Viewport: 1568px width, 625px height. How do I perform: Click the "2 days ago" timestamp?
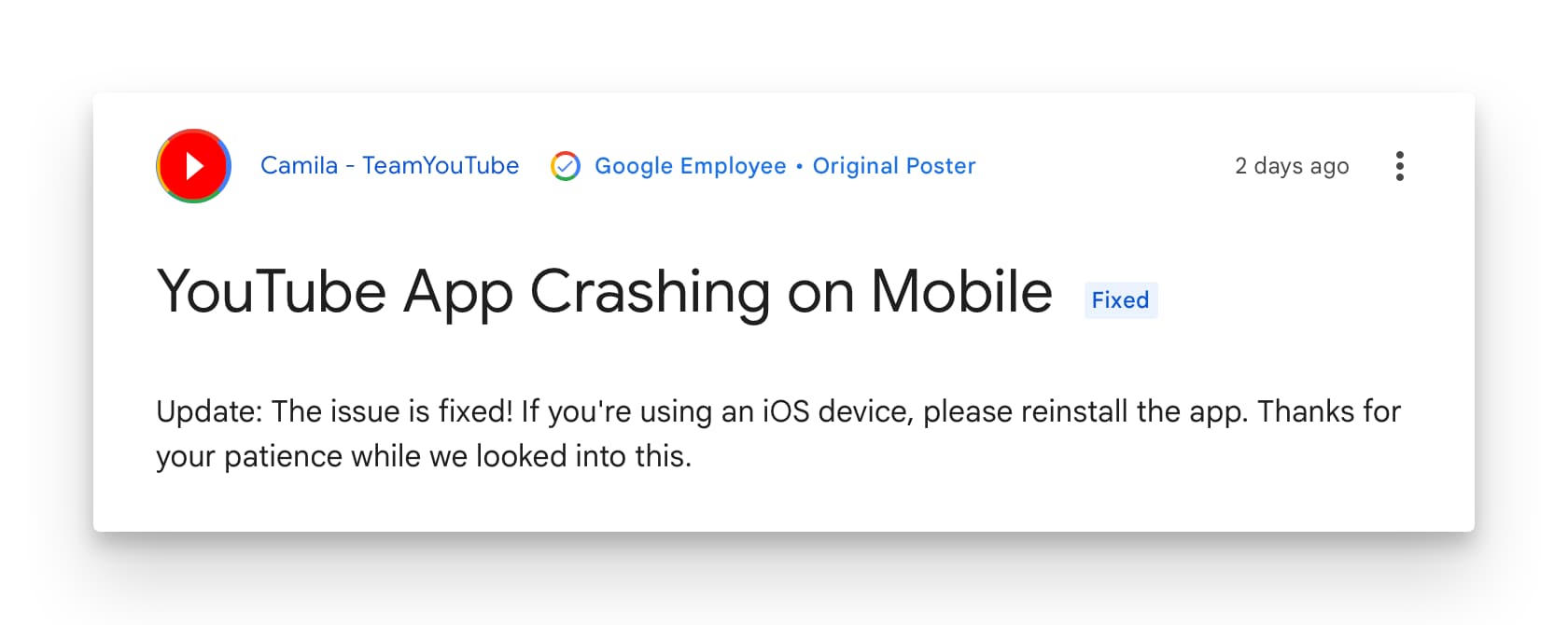[1291, 166]
